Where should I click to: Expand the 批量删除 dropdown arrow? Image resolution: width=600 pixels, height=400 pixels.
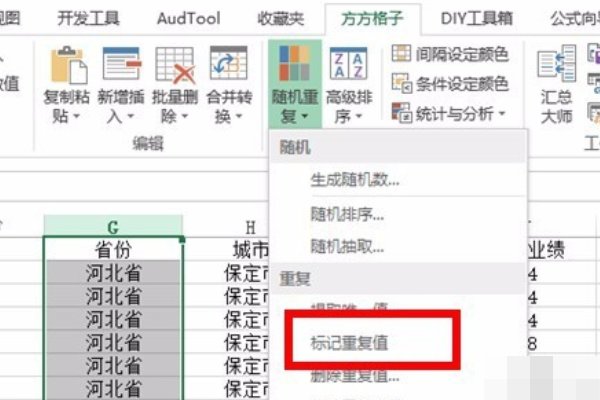coord(185,116)
